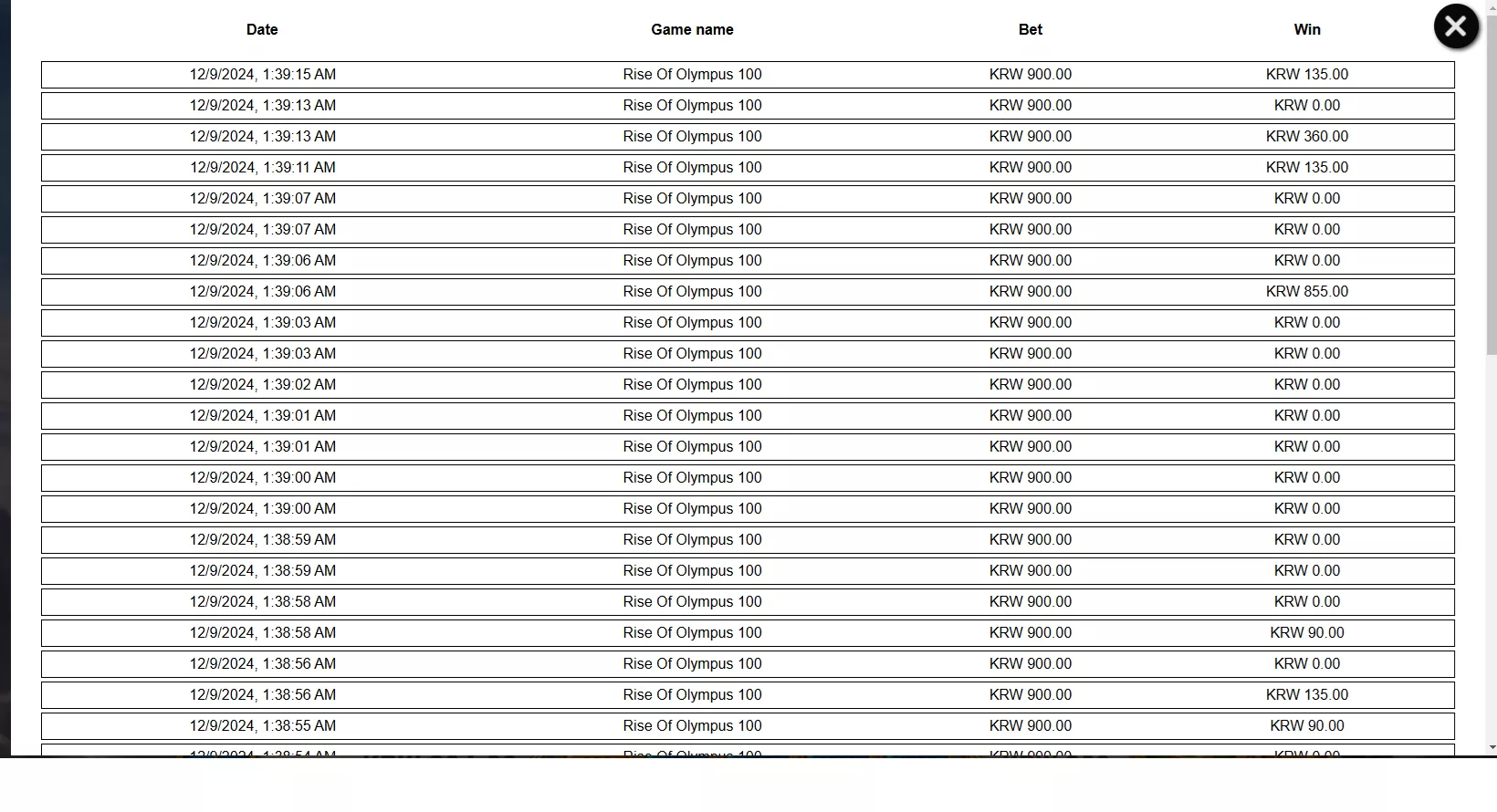Image resolution: width=1497 pixels, height=812 pixels.
Task: Click the Bet column header
Action: coord(1031,29)
